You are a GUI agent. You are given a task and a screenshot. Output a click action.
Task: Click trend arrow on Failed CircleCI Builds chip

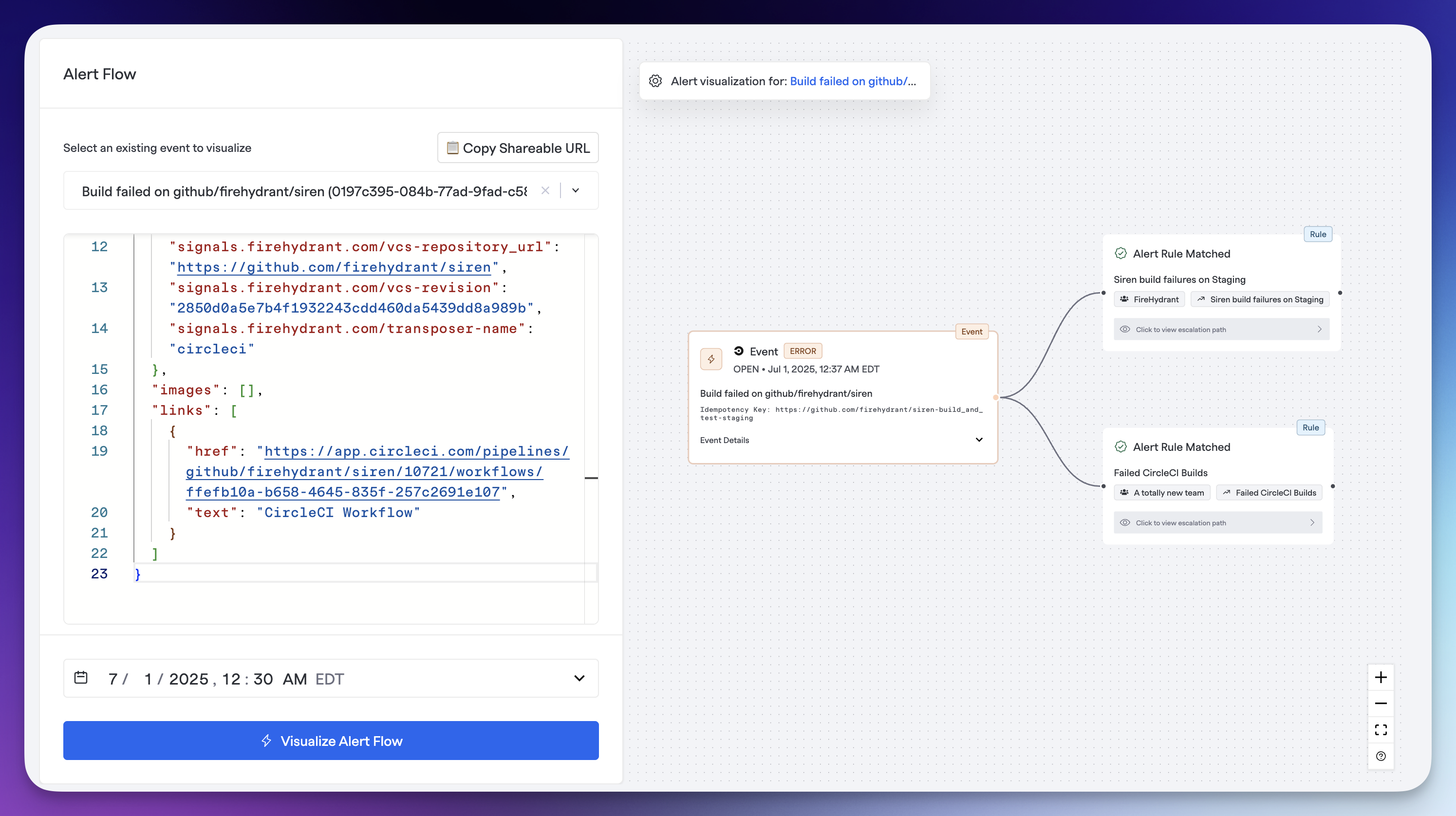[x=1227, y=492]
